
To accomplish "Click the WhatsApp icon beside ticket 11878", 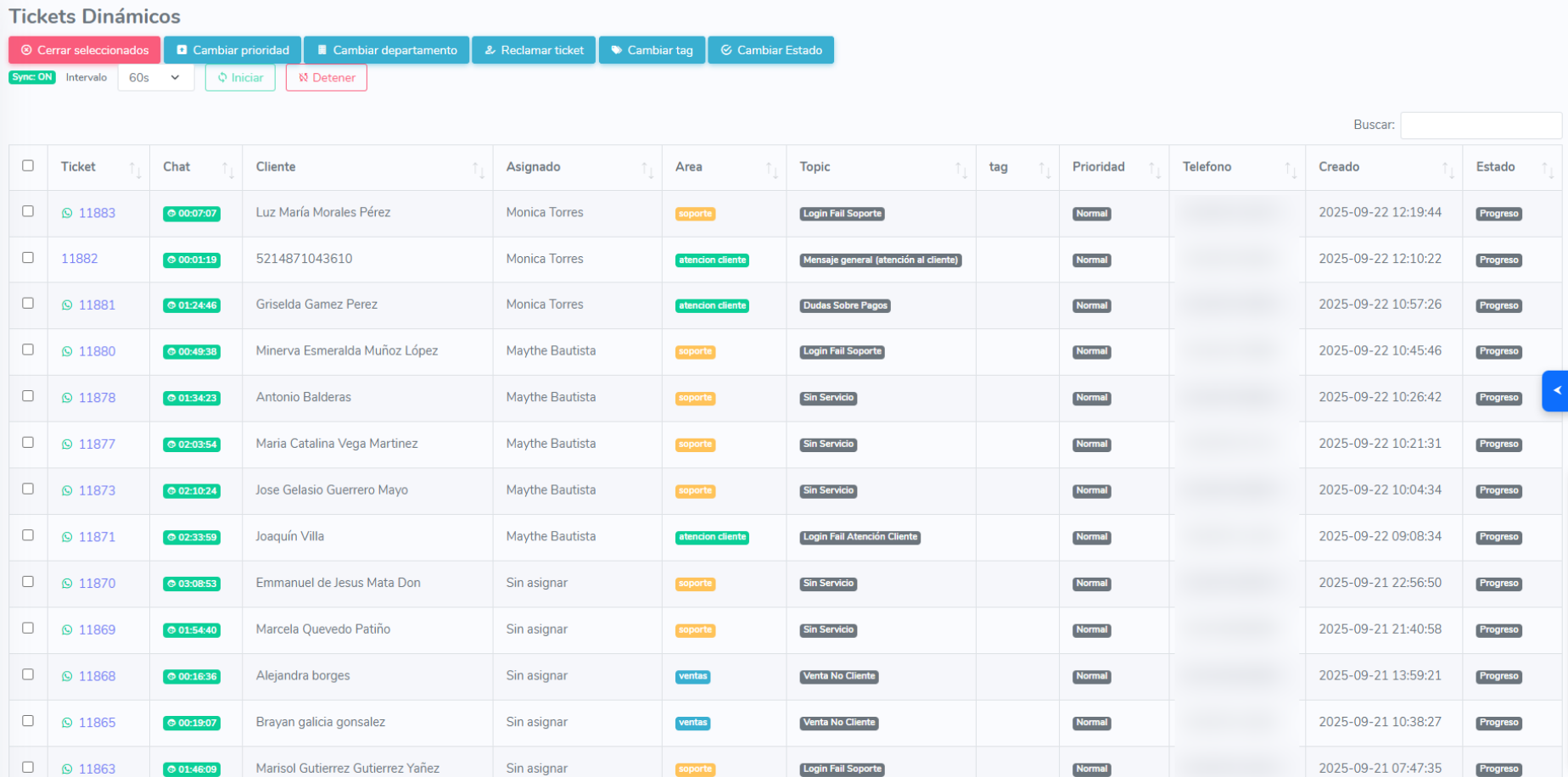I will pyautogui.click(x=67, y=398).
